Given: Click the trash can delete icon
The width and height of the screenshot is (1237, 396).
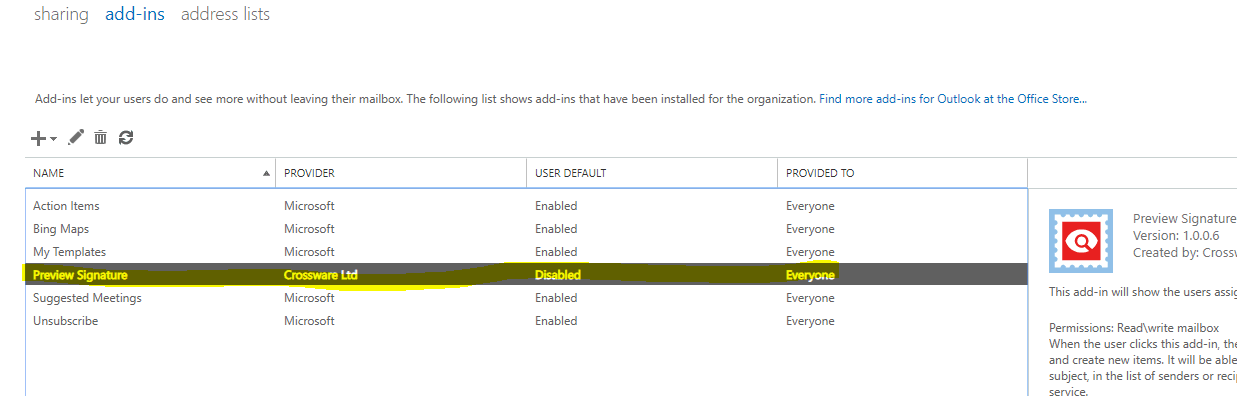Looking at the screenshot, I should pos(100,138).
